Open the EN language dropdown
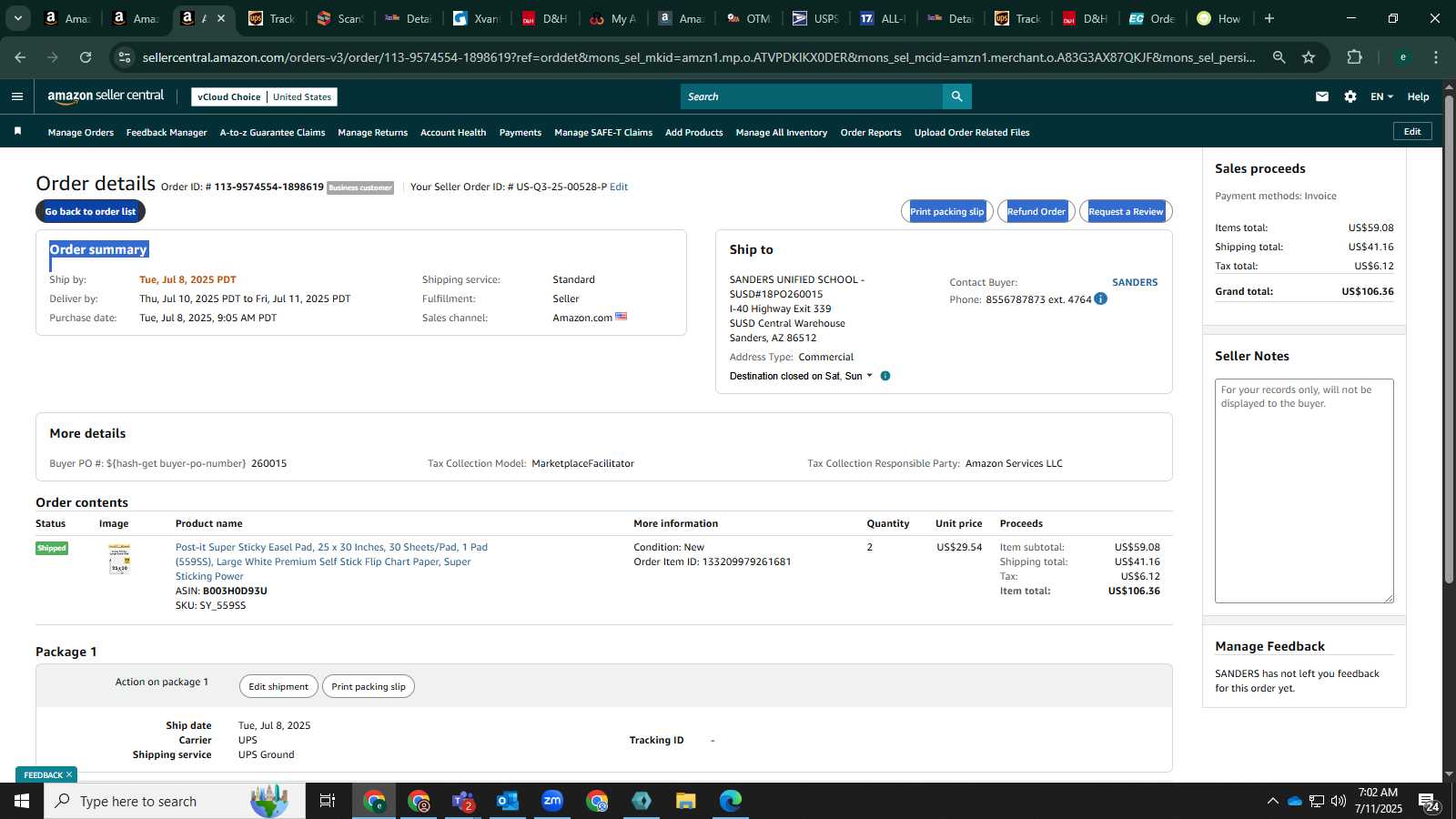This screenshot has width=1456, height=819. pyautogui.click(x=1381, y=96)
